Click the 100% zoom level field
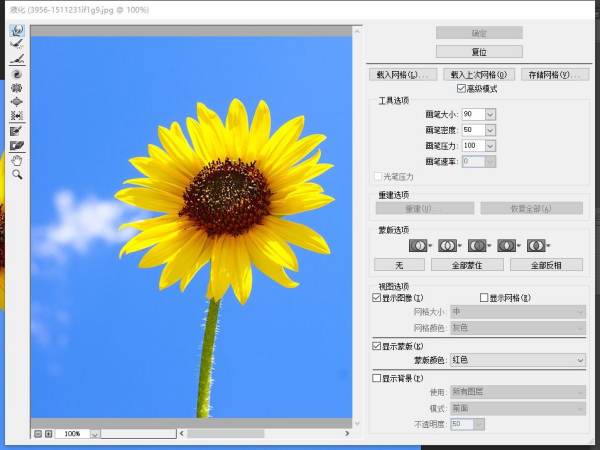600x450 pixels. click(x=73, y=434)
